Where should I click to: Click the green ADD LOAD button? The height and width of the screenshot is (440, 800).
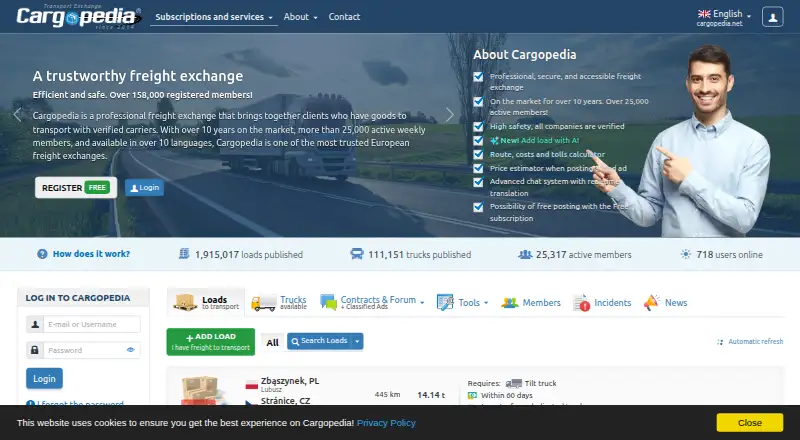click(211, 342)
